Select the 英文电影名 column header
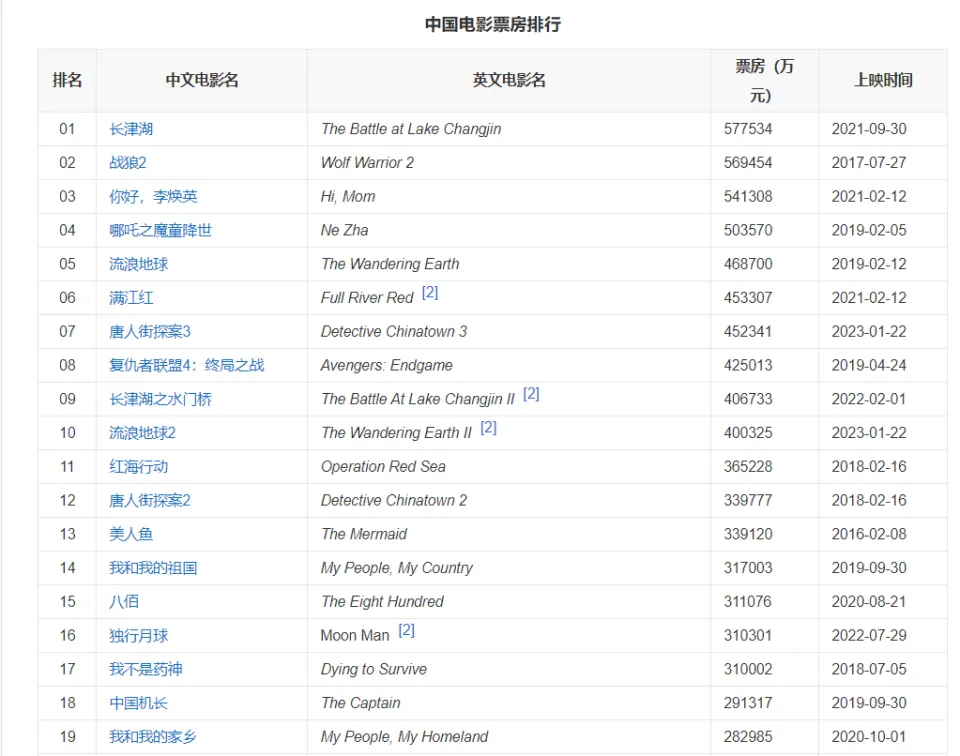 pos(509,80)
